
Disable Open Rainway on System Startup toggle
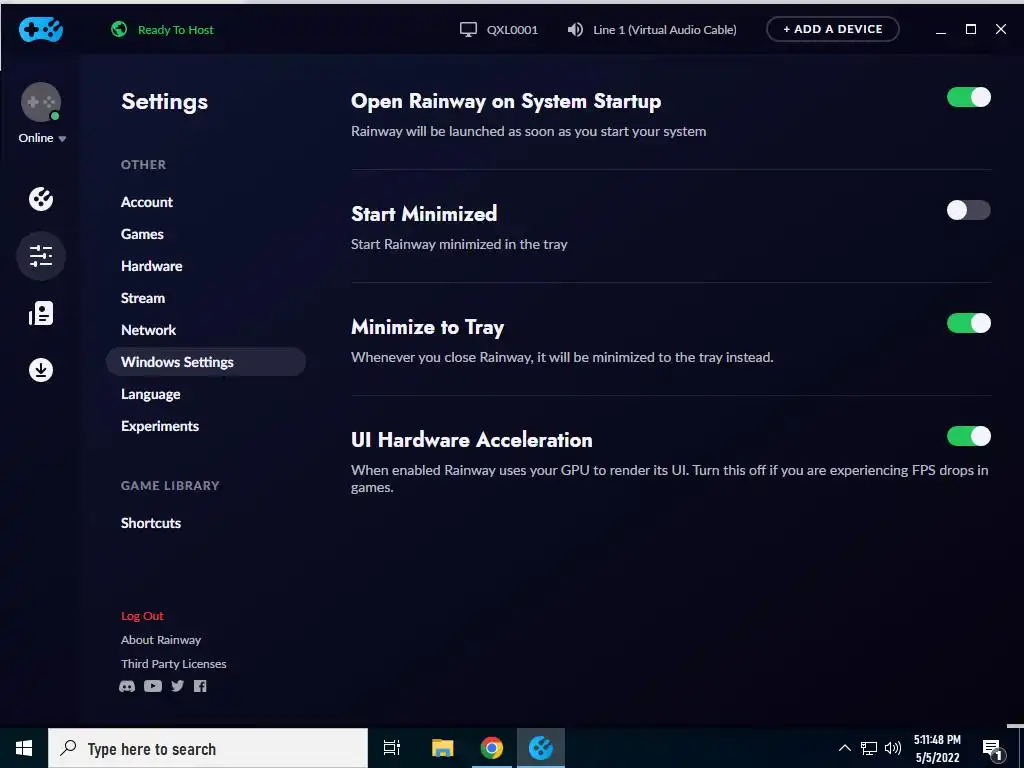(969, 97)
